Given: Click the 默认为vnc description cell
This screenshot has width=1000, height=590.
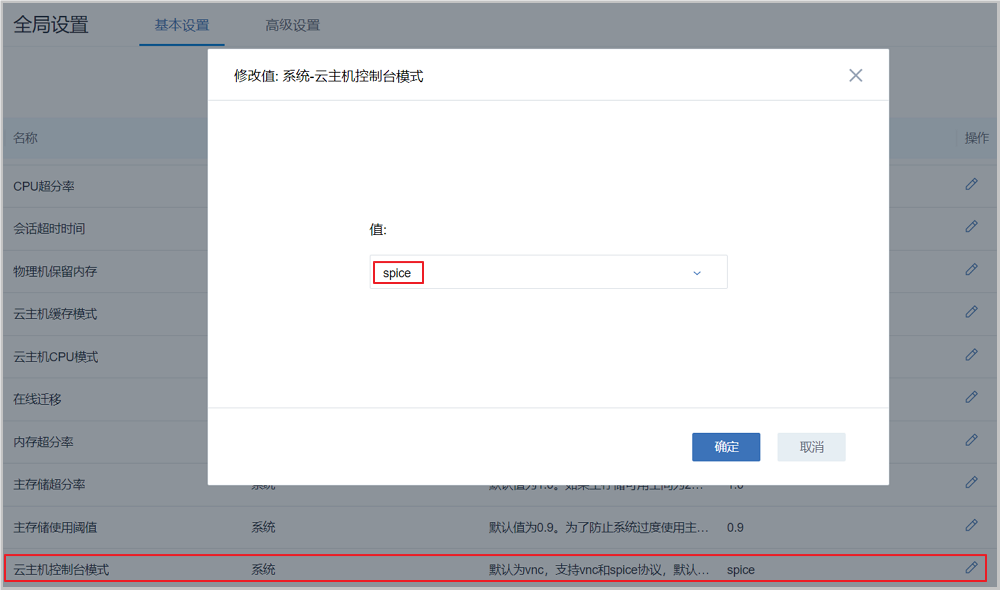Looking at the screenshot, I should pyautogui.click(x=598, y=570).
